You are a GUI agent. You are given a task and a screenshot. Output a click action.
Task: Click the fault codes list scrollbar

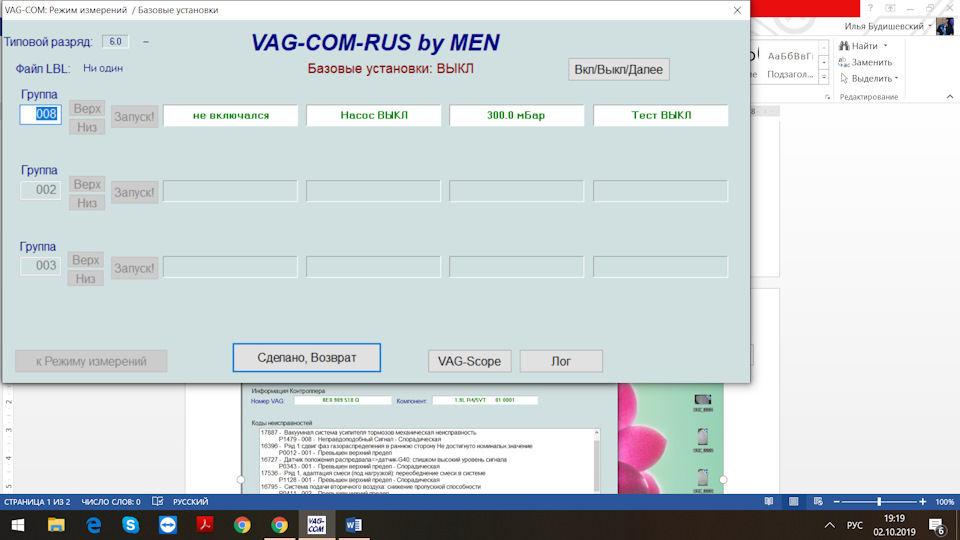(x=596, y=461)
